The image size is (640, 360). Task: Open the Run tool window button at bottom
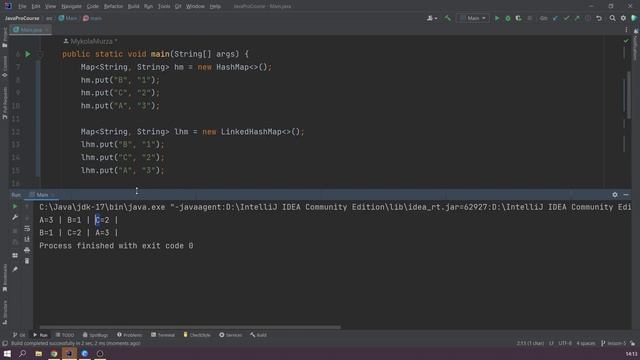click(40, 335)
